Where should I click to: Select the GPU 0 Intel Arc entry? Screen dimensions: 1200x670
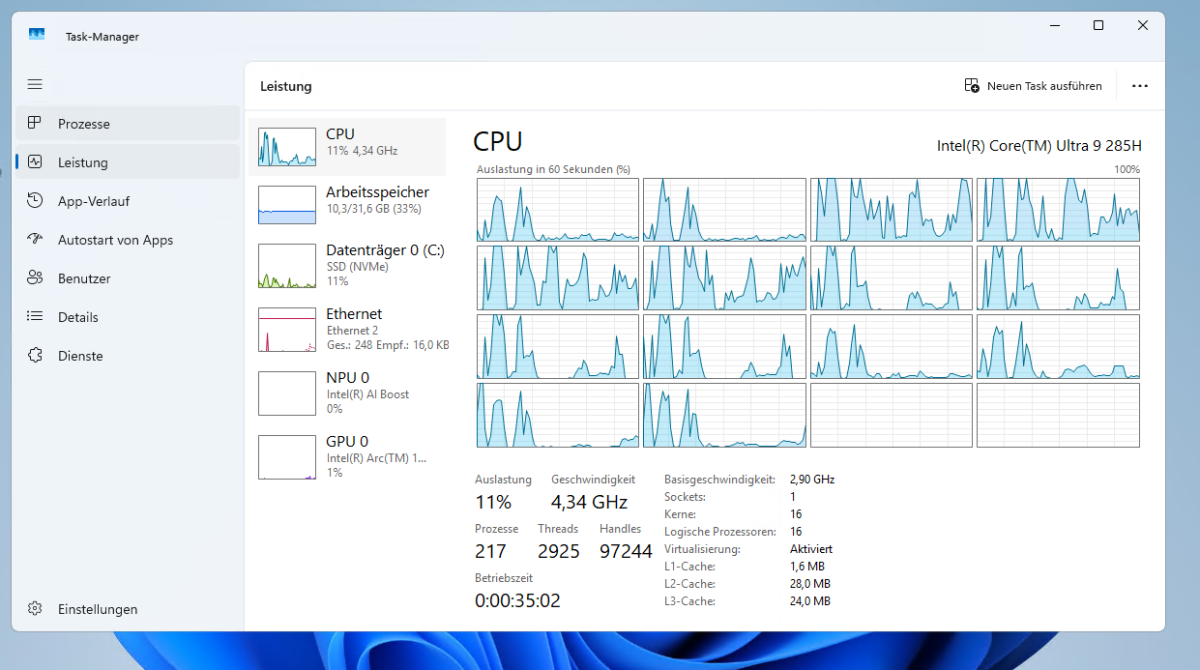pyautogui.click(x=347, y=457)
